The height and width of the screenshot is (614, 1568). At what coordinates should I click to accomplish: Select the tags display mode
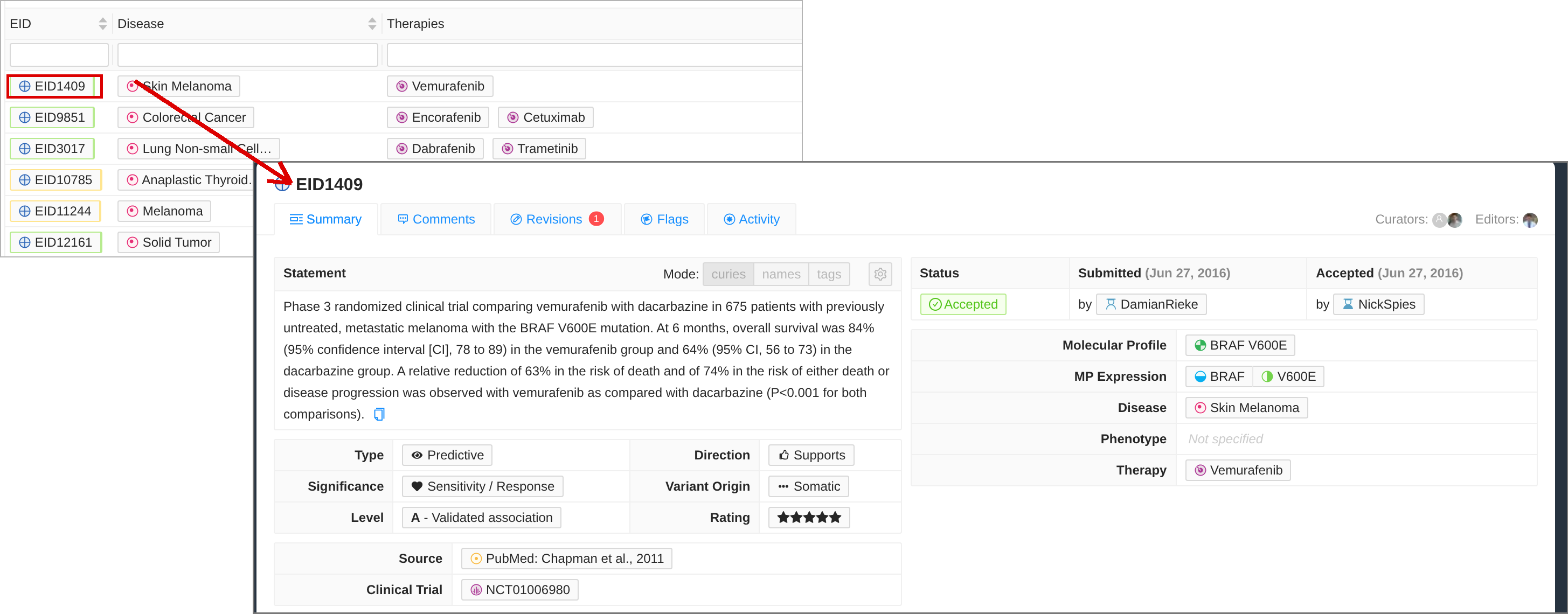coord(829,274)
